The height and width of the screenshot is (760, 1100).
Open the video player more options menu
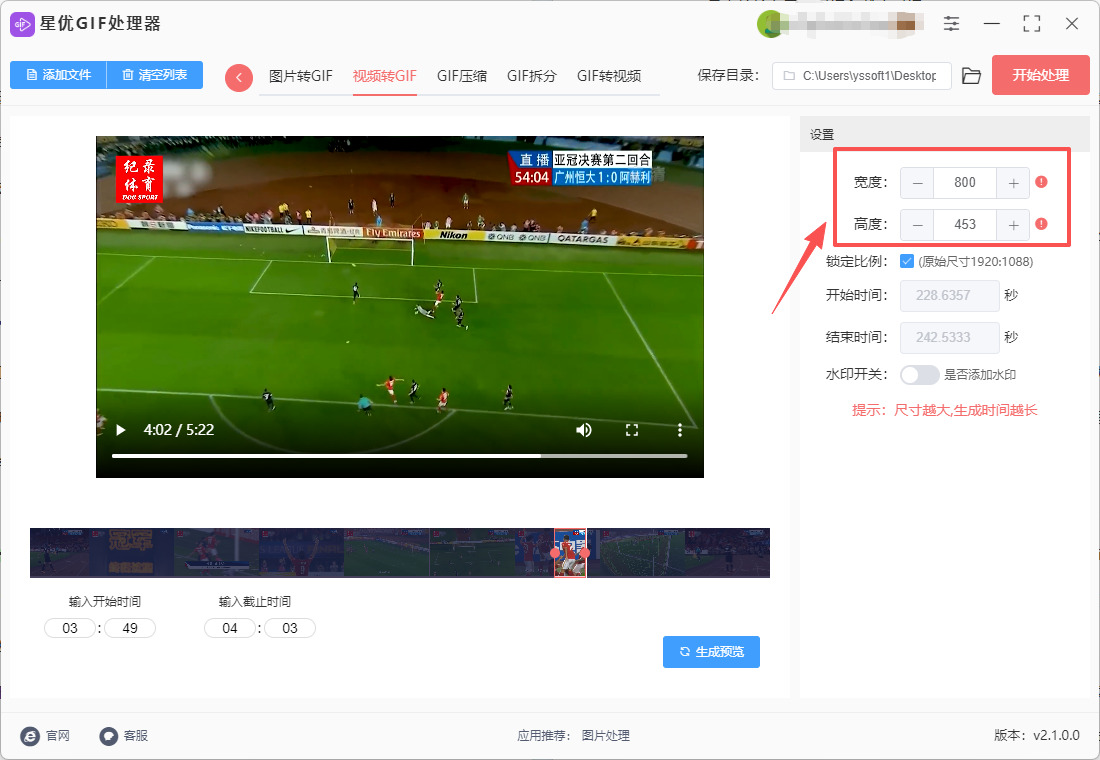pyautogui.click(x=679, y=430)
